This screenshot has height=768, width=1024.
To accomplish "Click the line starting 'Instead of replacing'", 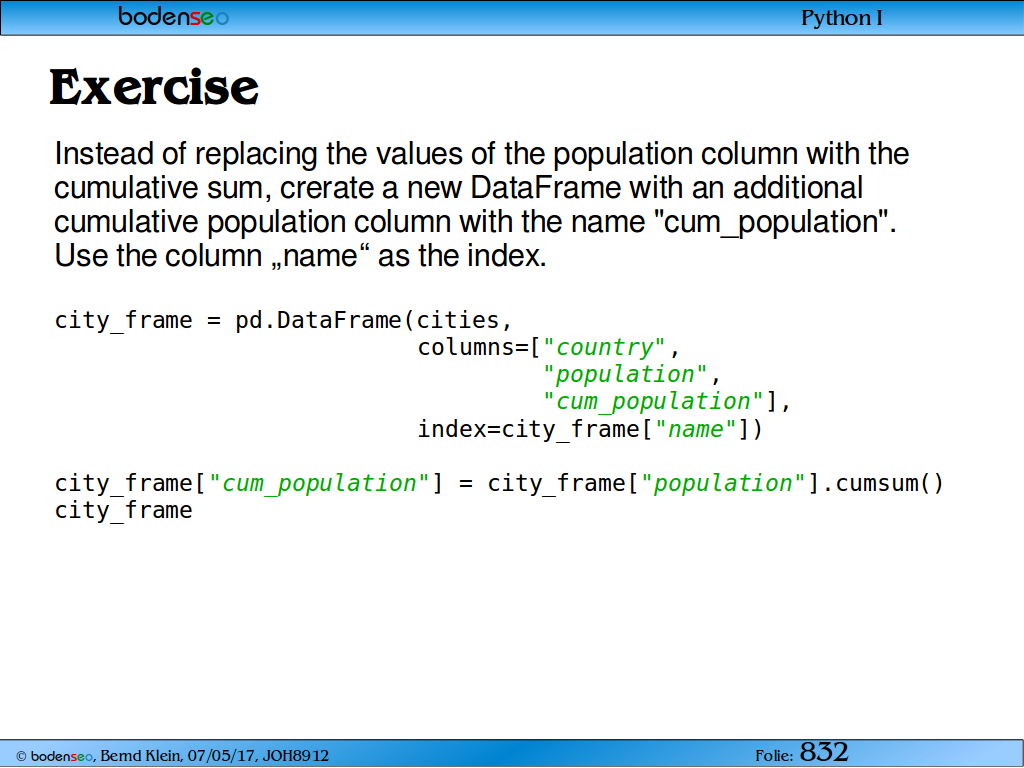I will tap(481, 154).
